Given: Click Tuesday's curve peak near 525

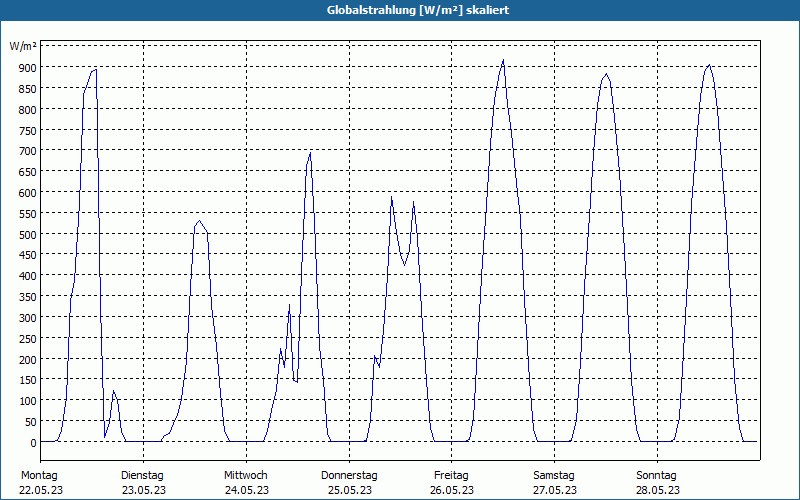Looking at the screenshot, I should 199,221.
